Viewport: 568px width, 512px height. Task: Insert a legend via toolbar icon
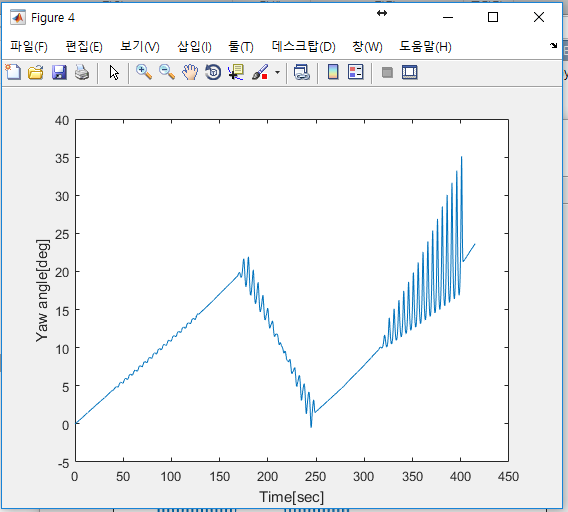click(355, 72)
